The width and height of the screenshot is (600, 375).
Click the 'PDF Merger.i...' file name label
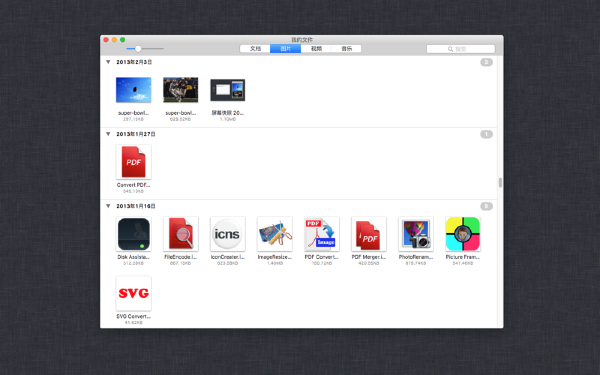click(369, 257)
